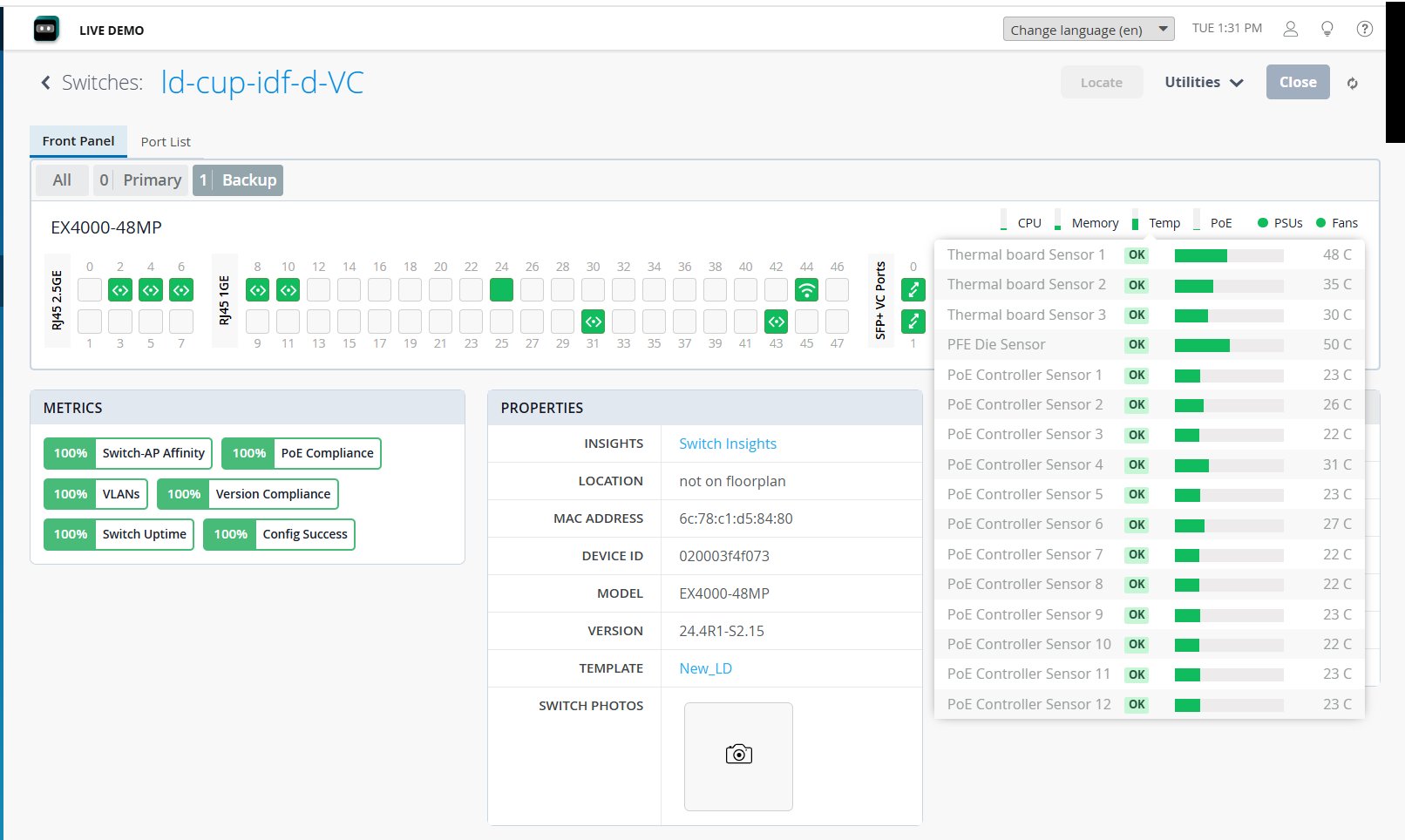The width and height of the screenshot is (1405, 840).
Task: Select the All members filter
Action: tap(62, 180)
